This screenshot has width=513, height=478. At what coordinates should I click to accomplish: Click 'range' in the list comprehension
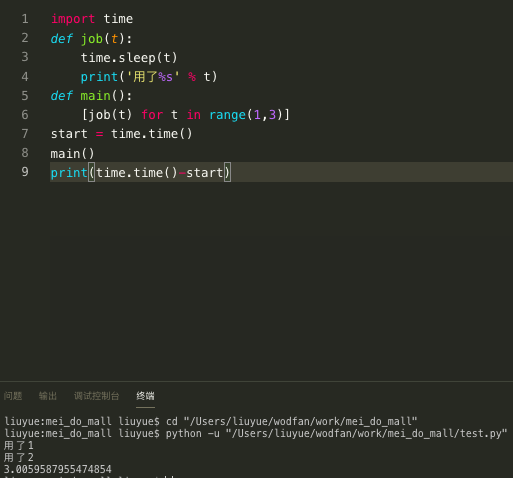228,115
